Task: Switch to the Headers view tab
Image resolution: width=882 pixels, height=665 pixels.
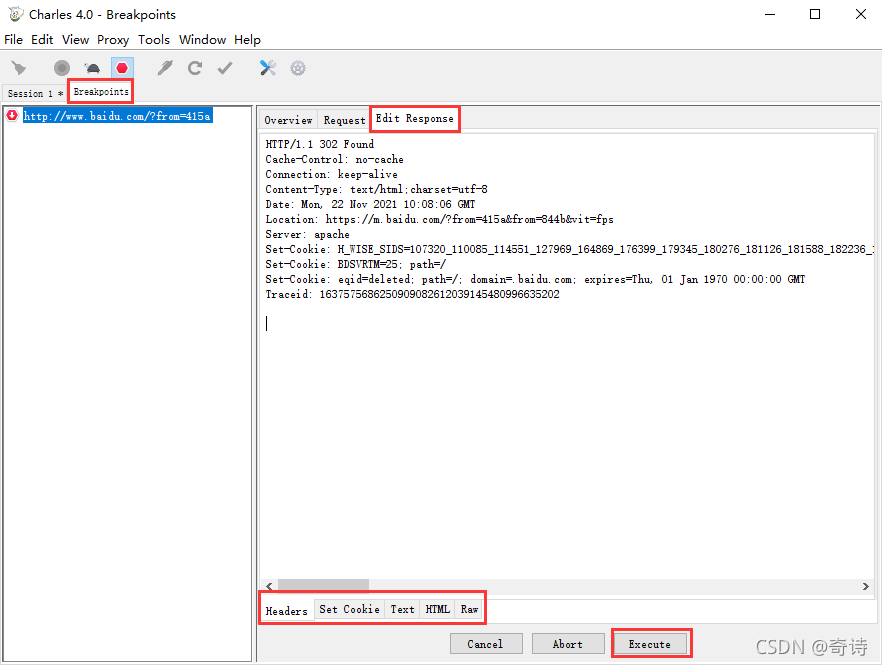Action: coord(286,611)
